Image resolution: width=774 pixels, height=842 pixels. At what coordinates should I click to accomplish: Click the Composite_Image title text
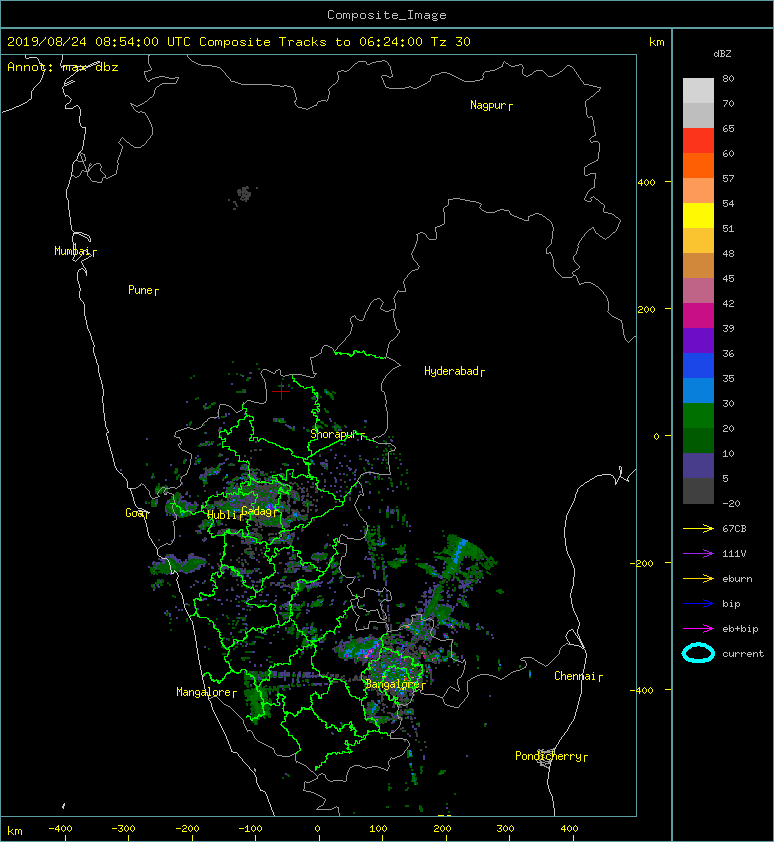click(x=387, y=15)
